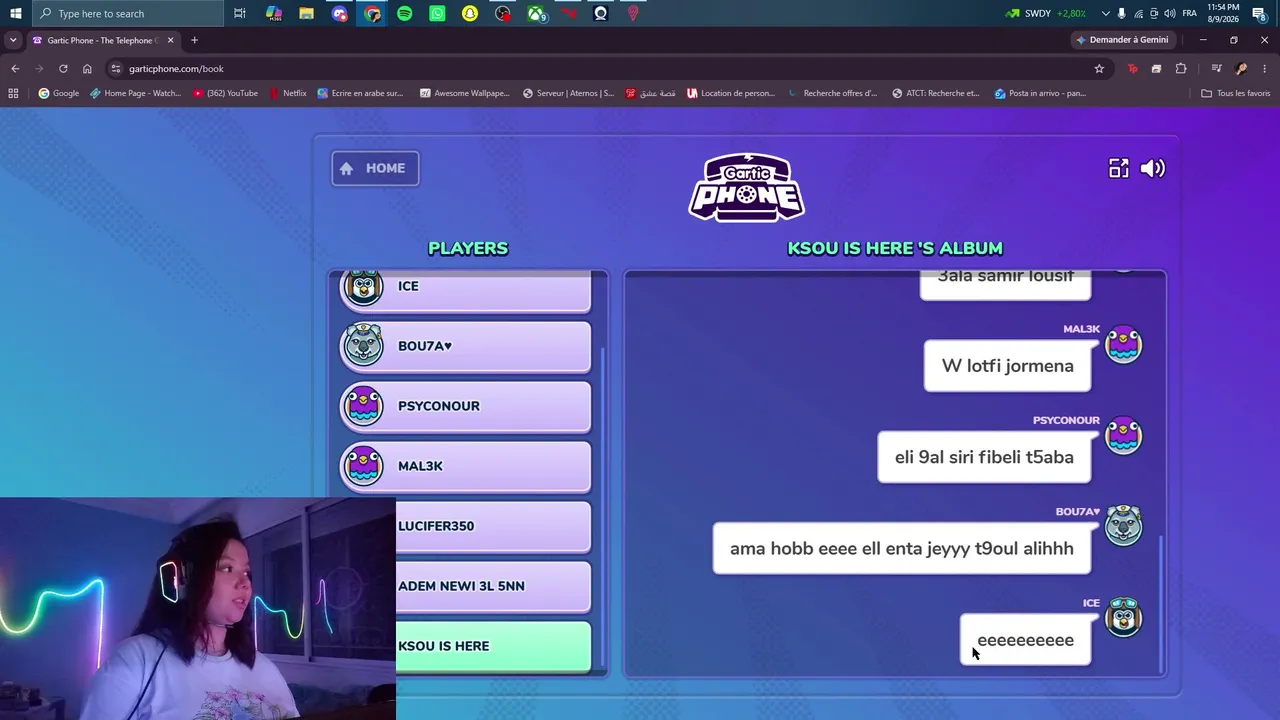The height and width of the screenshot is (720, 1280).
Task: Open Discord from the taskbar
Action: 340,13
